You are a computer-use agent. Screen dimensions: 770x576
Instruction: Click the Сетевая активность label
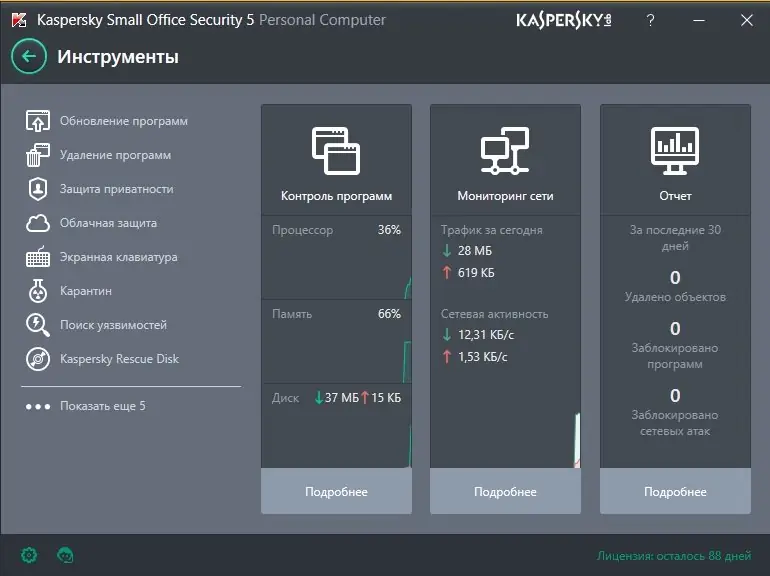pyautogui.click(x=494, y=314)
